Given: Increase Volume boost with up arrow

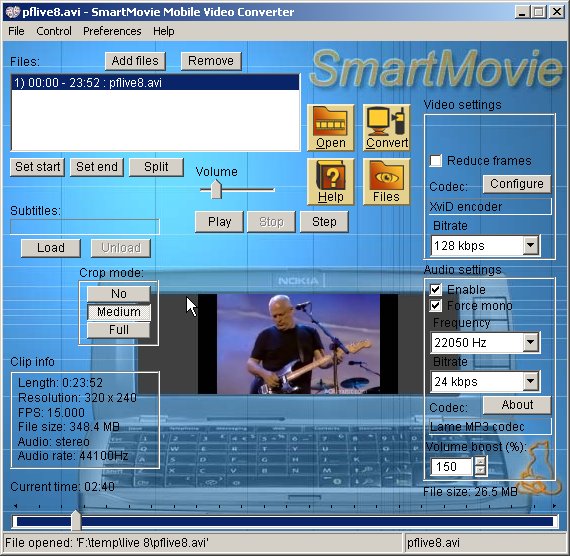Looking at the screenshot, I should point(480,462).
